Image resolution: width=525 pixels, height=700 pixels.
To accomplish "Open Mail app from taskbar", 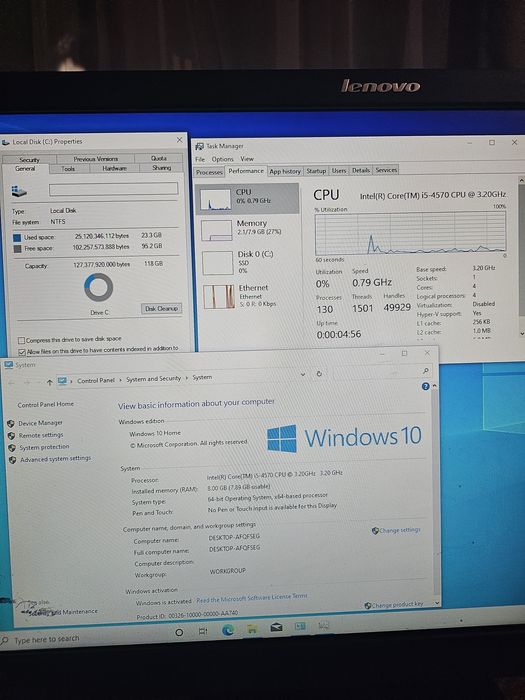I will [x=276, y=628].
